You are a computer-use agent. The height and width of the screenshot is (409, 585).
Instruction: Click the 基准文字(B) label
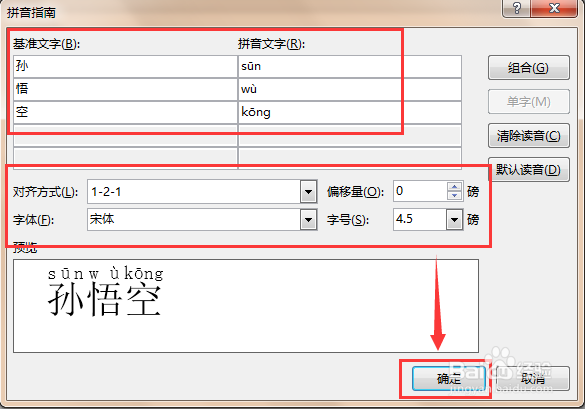click(x=47, y=44)
